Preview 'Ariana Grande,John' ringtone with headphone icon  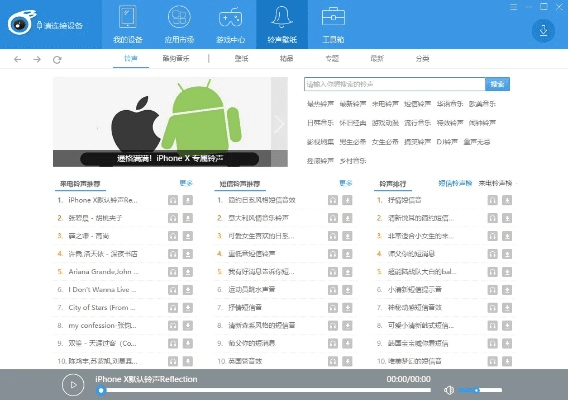[173, 272]
